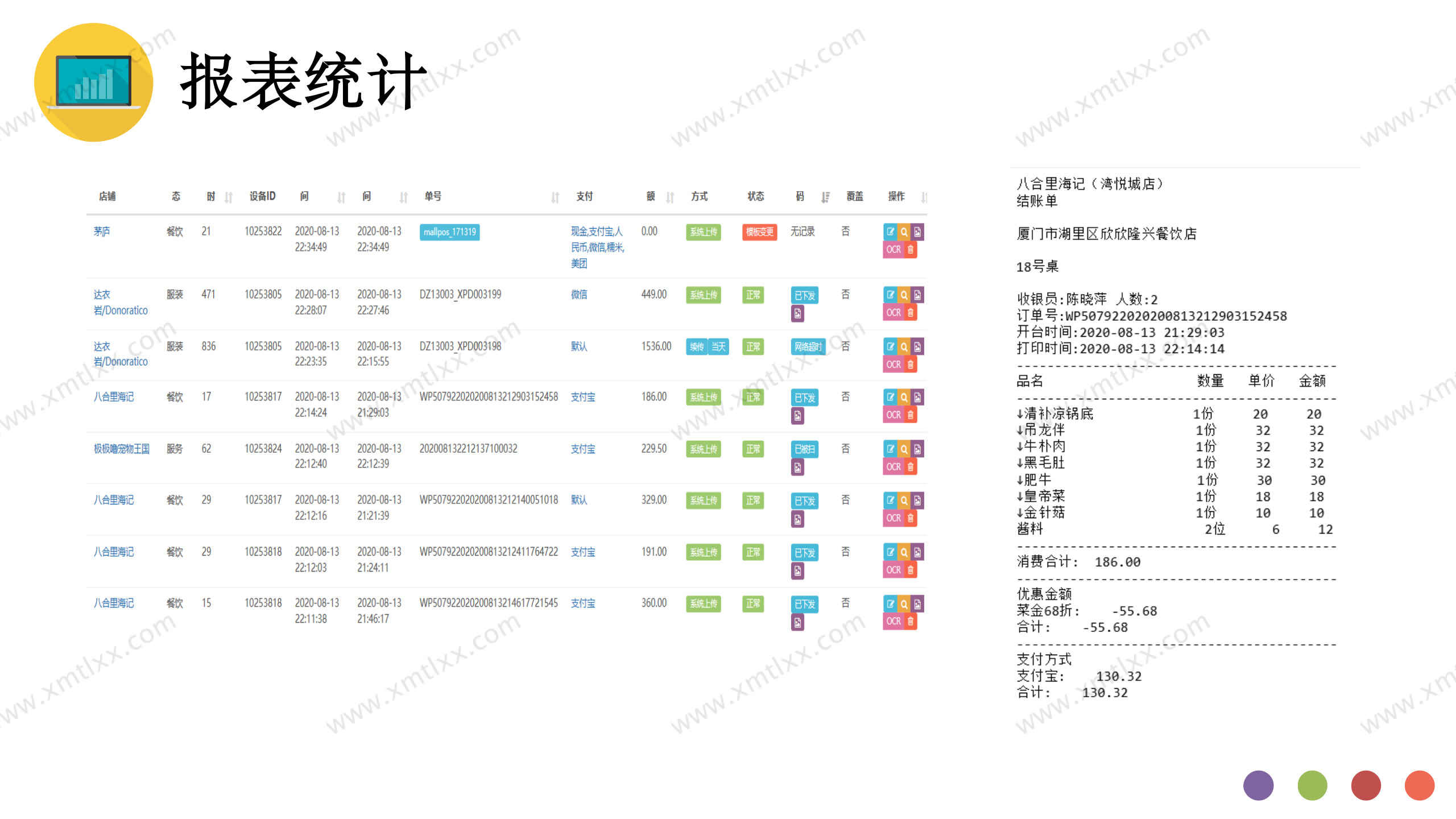This screenshot has height=819, width=1456.
Task: Delete the 1536.00 record
Action: pyautogui.click(x=911, y=365)
